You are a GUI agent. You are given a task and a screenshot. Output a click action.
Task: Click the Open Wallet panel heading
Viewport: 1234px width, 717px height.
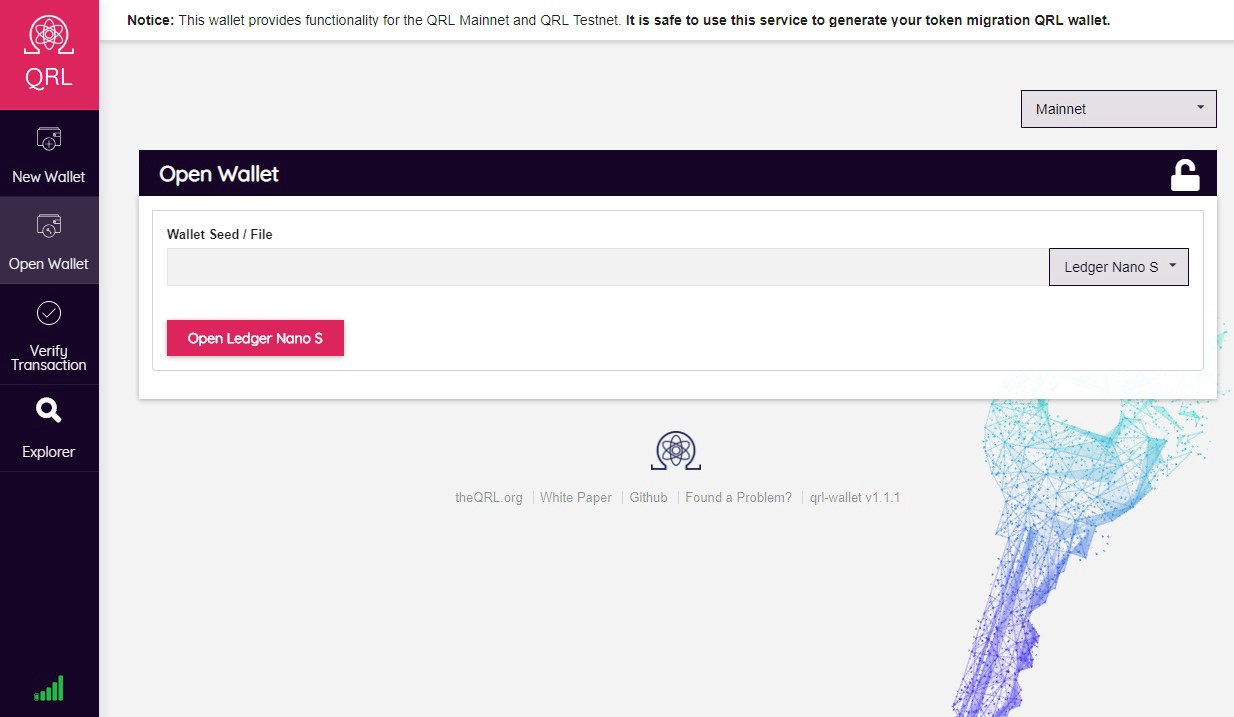coord(219,174)
